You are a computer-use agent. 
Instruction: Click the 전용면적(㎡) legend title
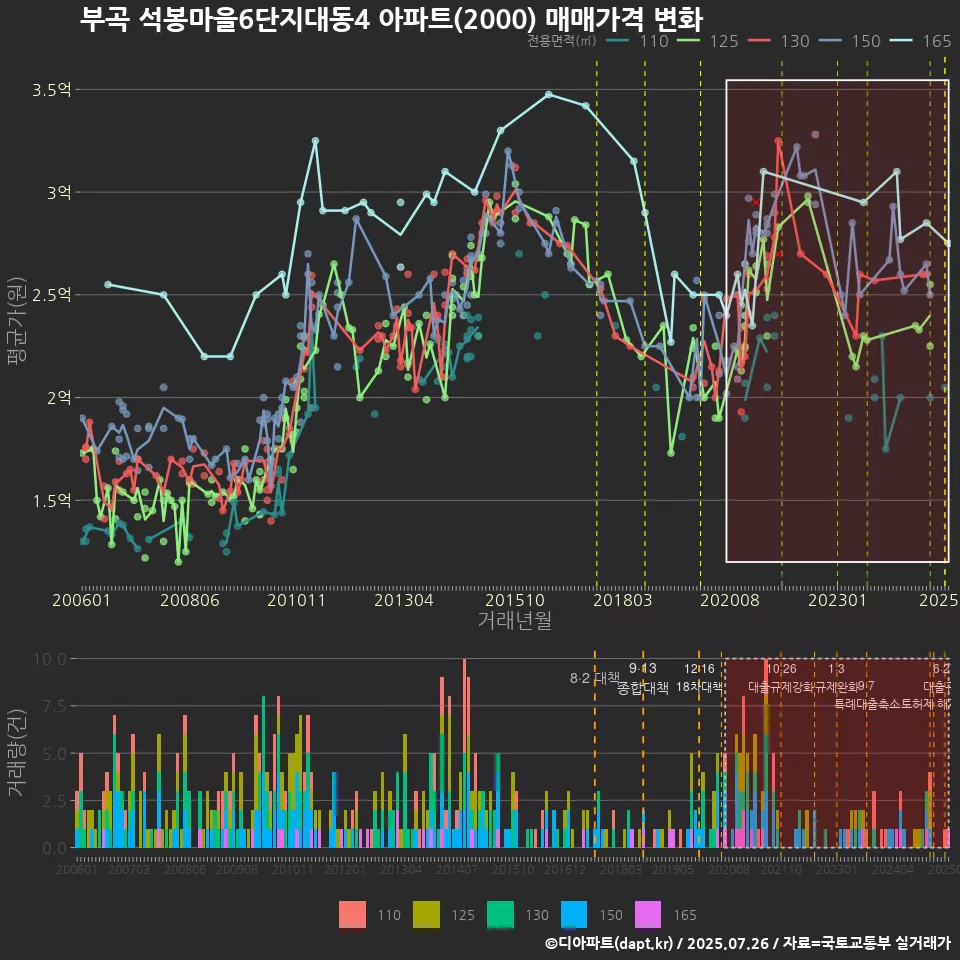click(561, 41)
